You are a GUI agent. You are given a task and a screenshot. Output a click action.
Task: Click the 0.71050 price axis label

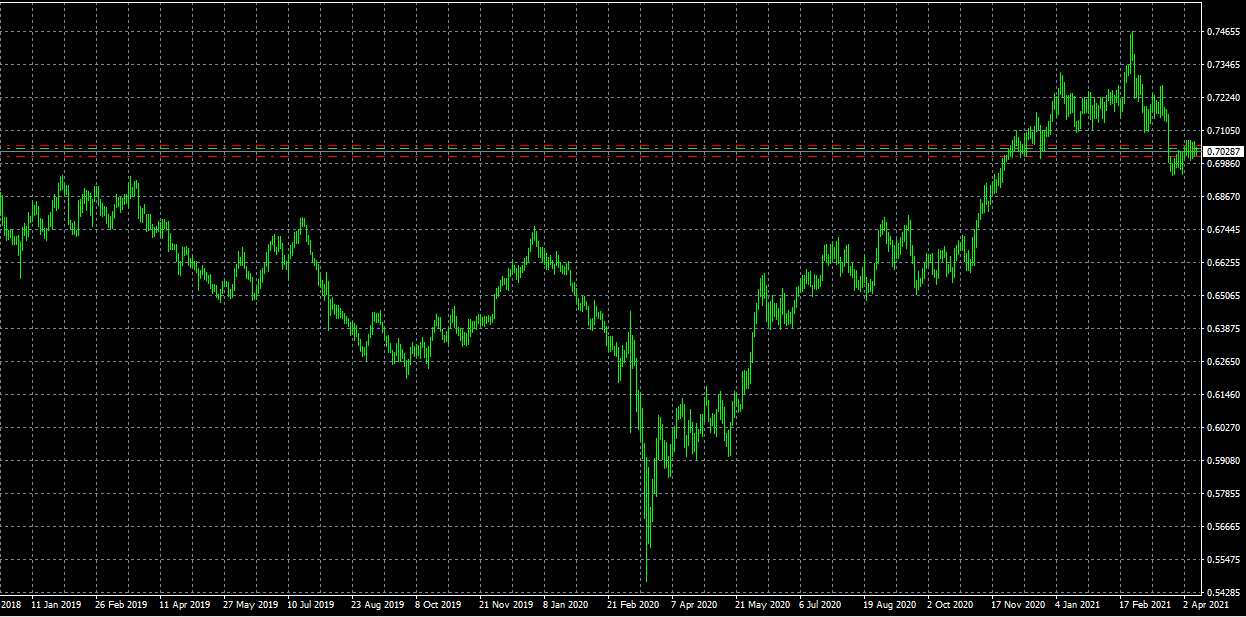tap(1223, 131)
